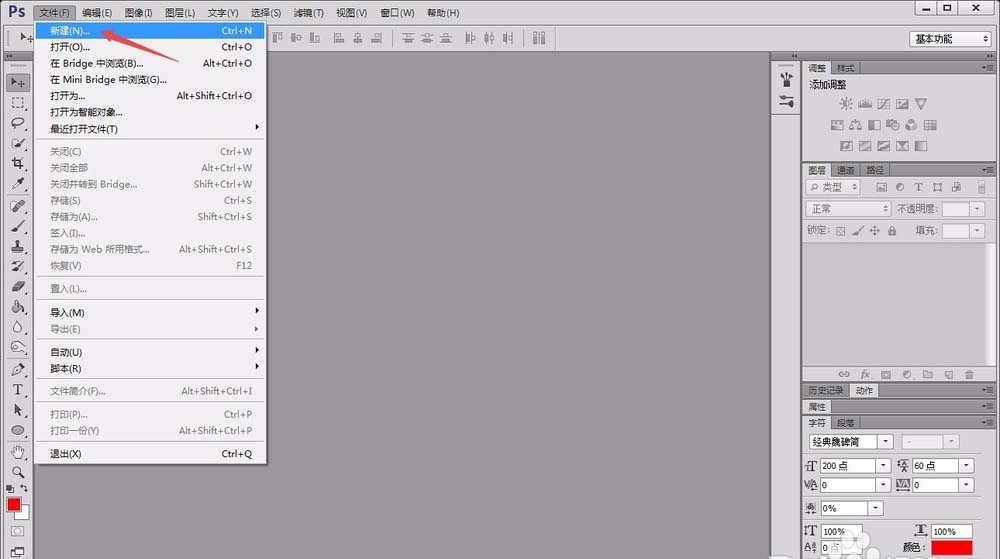Select the Lasso tool
Screen dimensions: 1000x559
(x=17, y=123)
